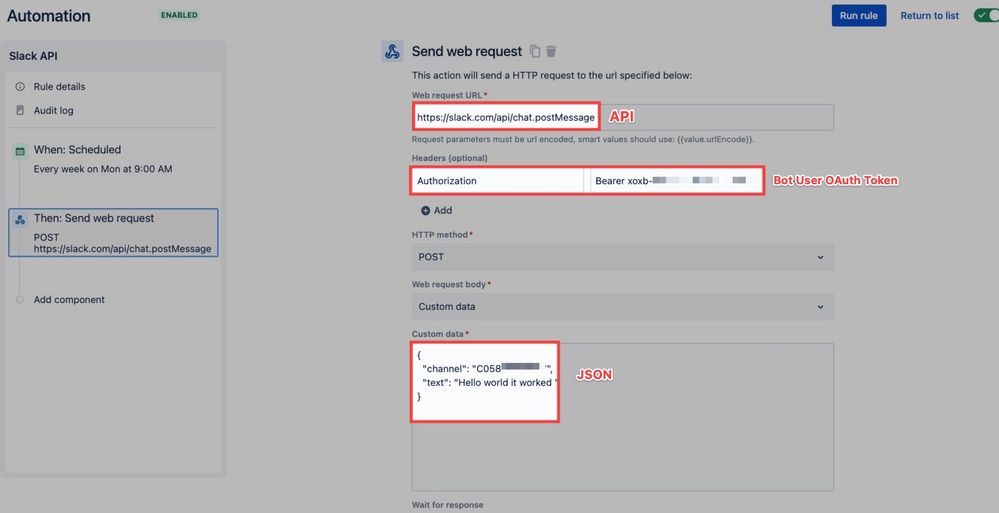Click the Slack API rule name
Image resolution: width=999 pixels, height=513 pixels.
point(33,56)
